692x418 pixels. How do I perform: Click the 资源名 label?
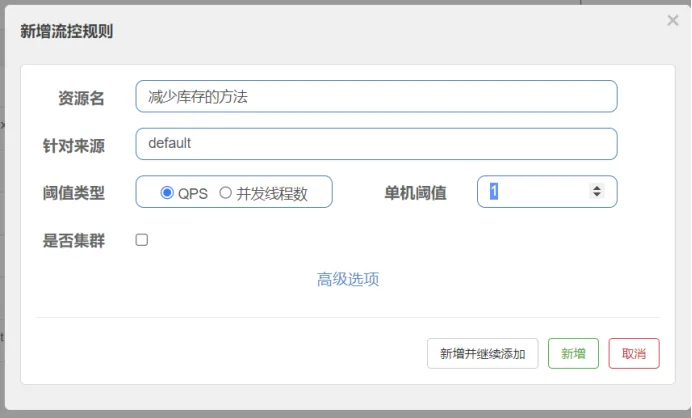[81, 98]
